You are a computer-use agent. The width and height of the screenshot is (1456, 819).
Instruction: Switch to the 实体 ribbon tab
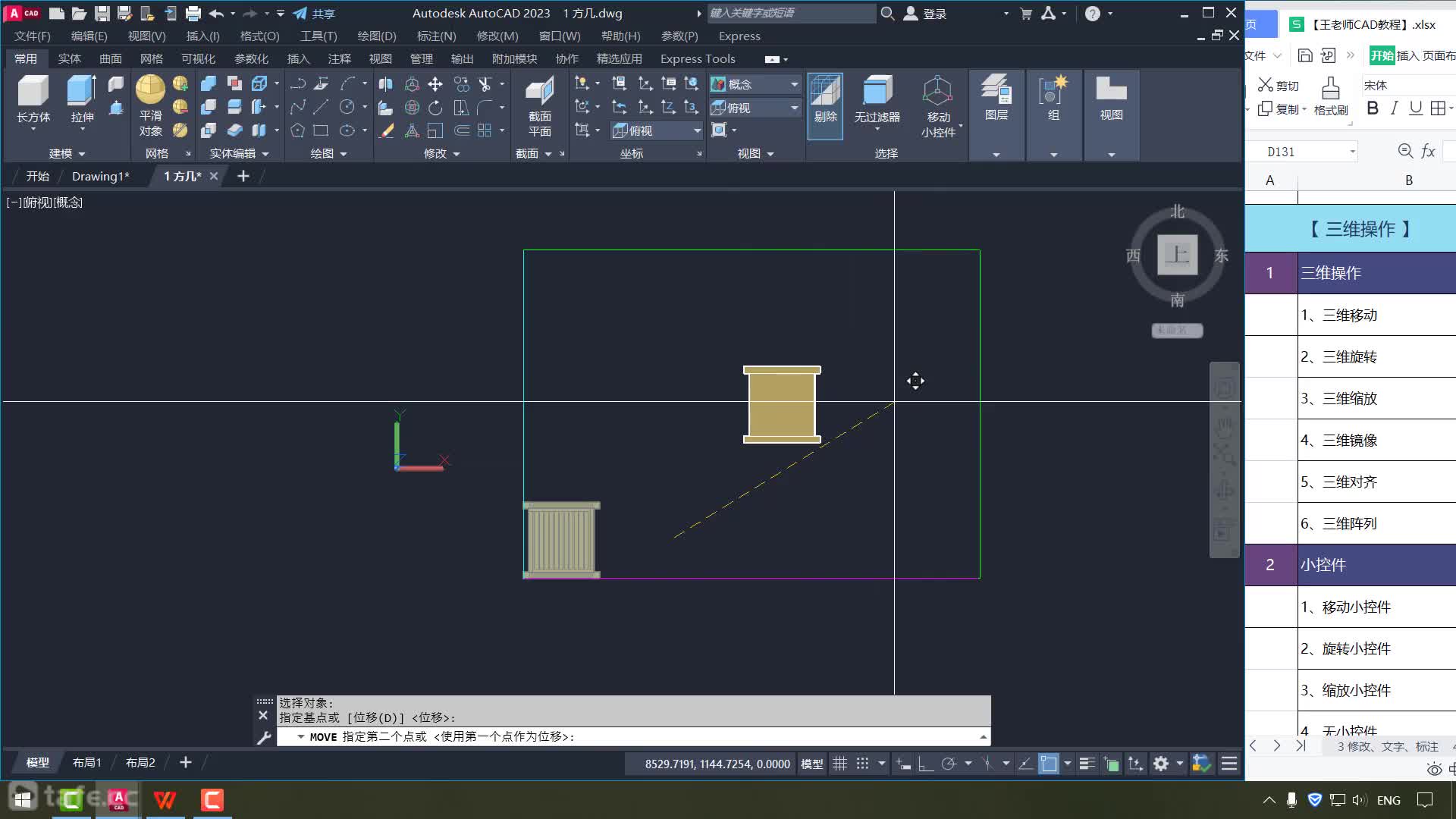point(69,58)
